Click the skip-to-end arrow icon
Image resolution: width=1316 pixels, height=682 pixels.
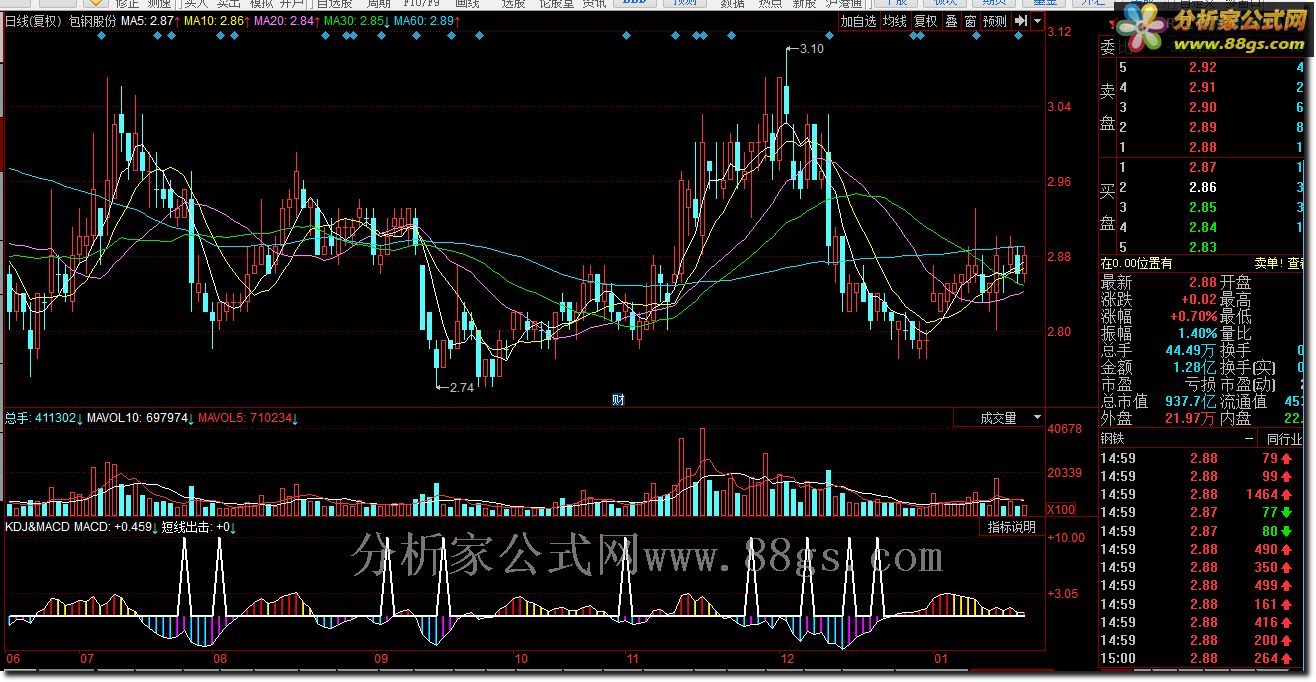point(1020,21)
